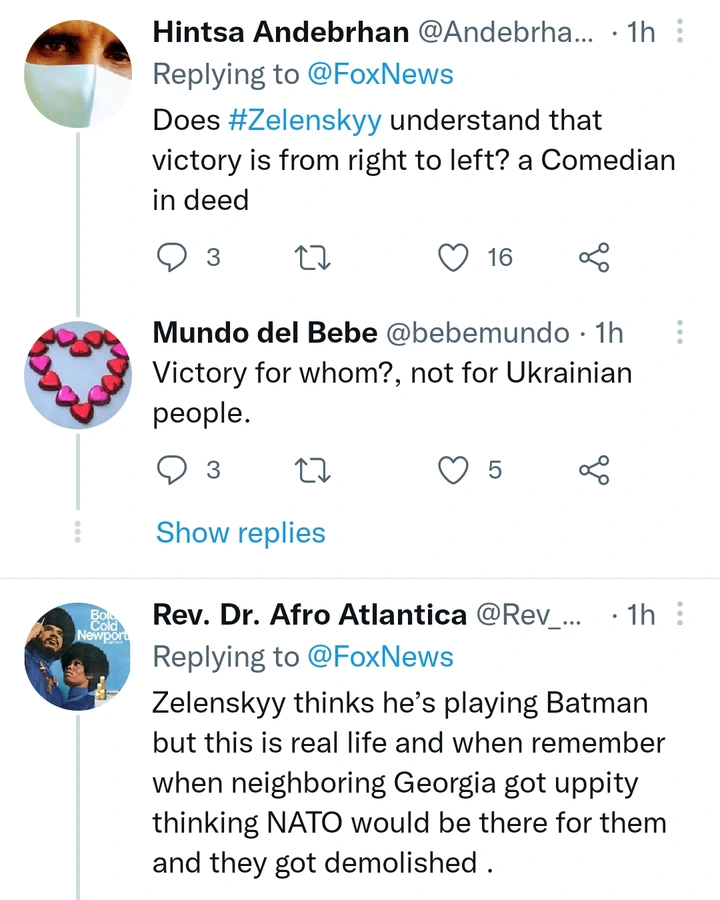Image resolution: width=720 pixels, height=900 pixels.
Task: Share Hintsa Andebrhan's tweet
Action: tap(594, 258)
